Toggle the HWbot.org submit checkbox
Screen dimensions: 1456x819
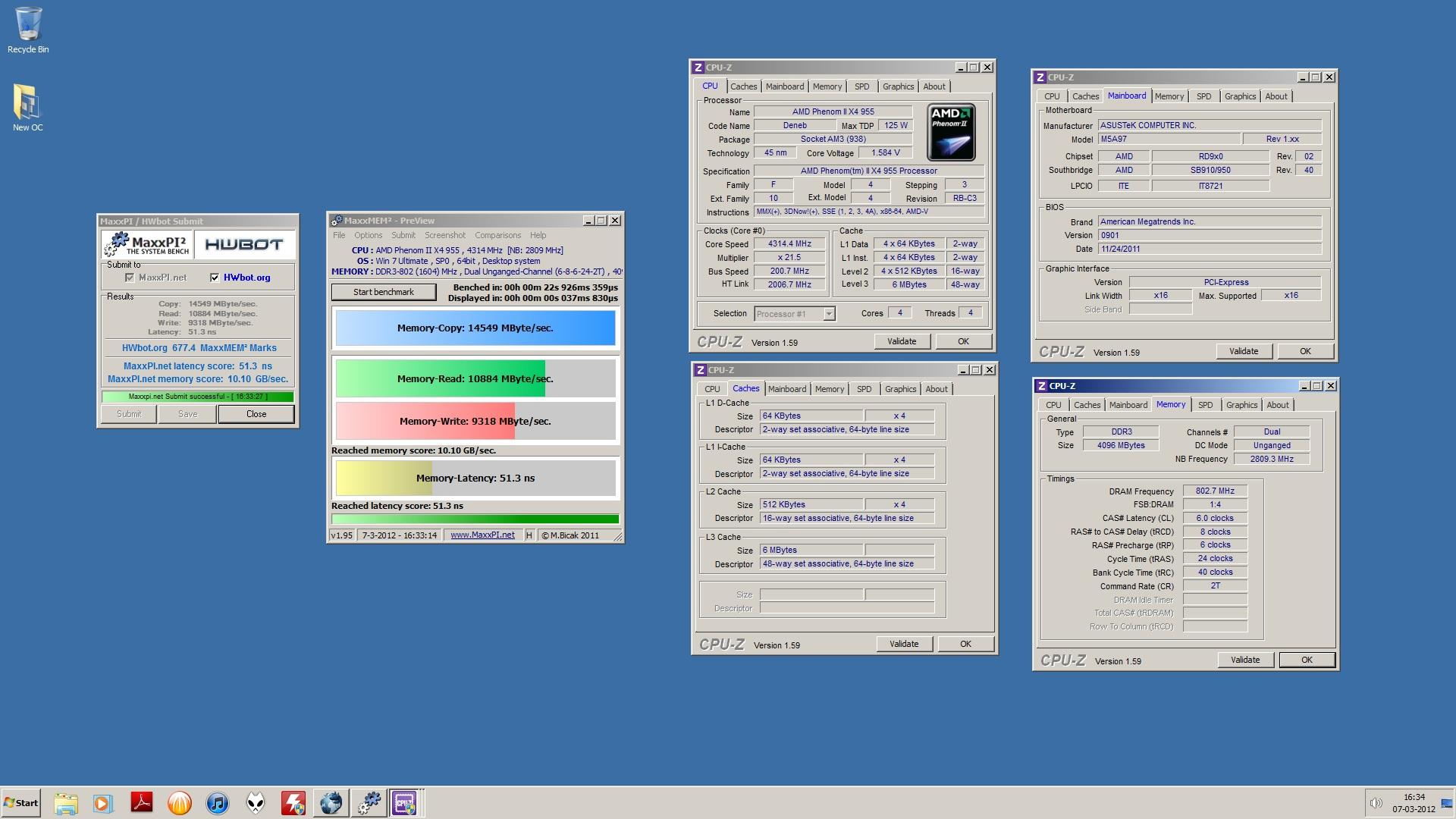215,278
